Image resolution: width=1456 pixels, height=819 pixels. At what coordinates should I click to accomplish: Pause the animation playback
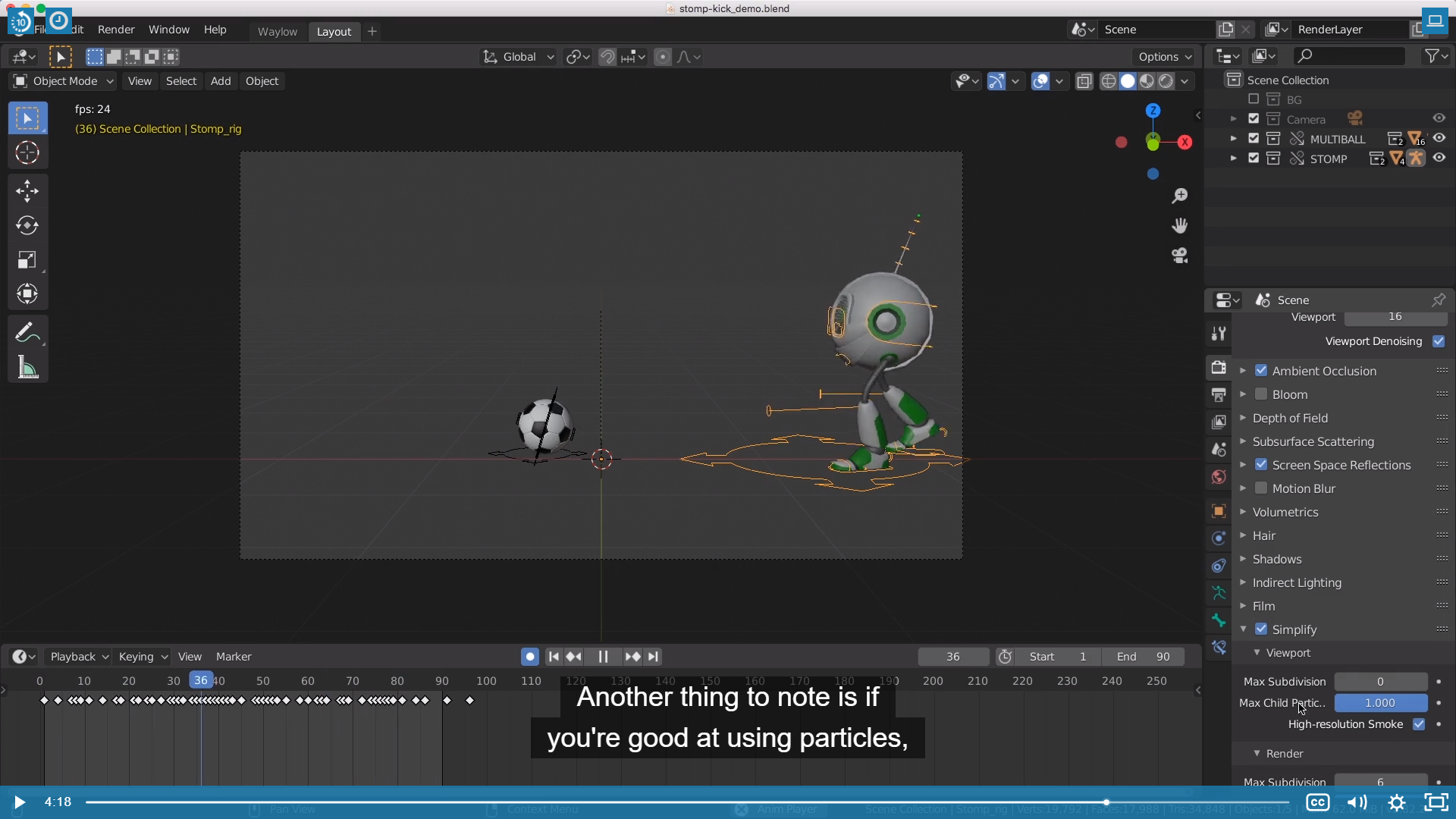tap(603, 657)
